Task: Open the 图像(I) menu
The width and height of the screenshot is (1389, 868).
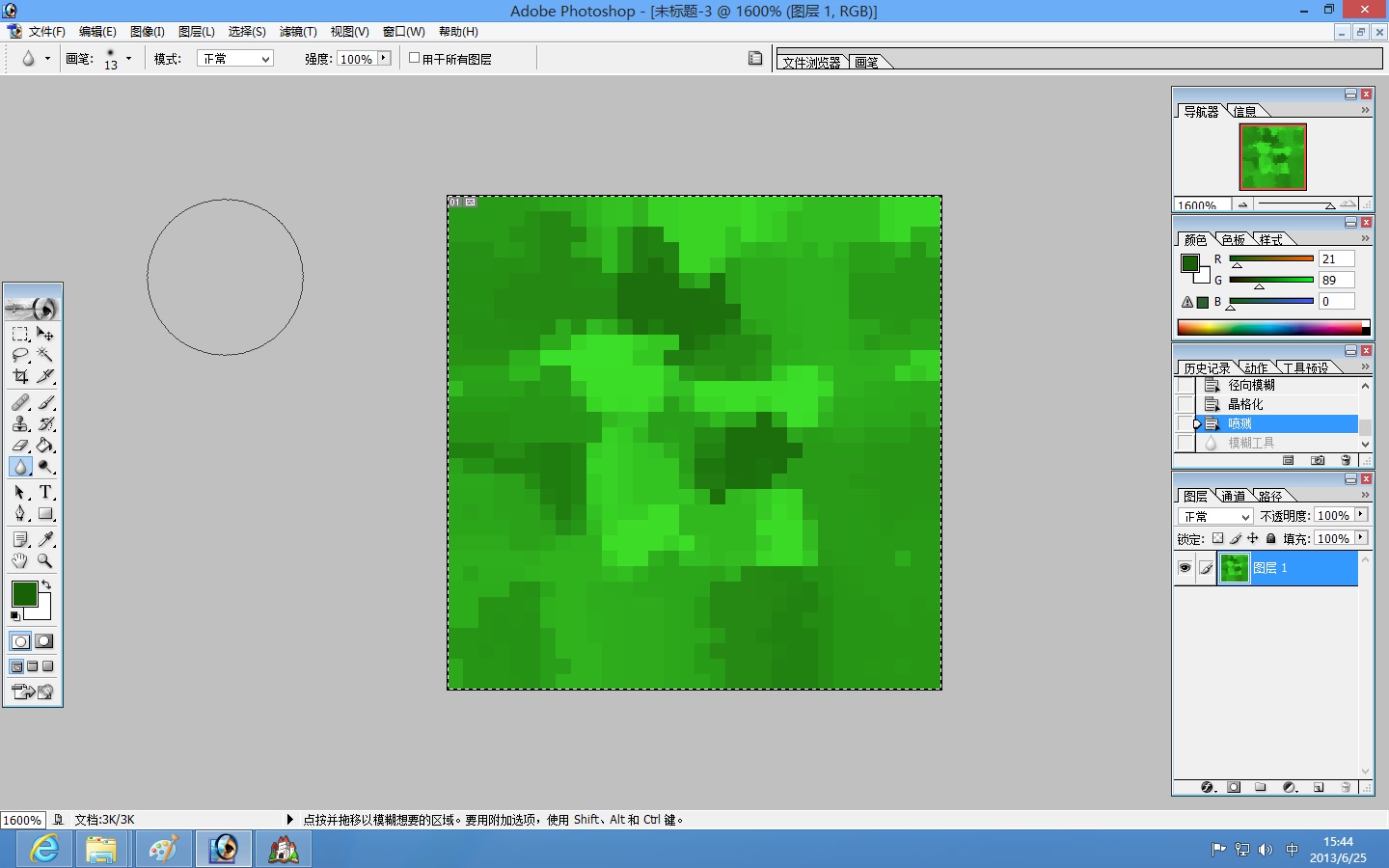Action: [x=148, y=32]
